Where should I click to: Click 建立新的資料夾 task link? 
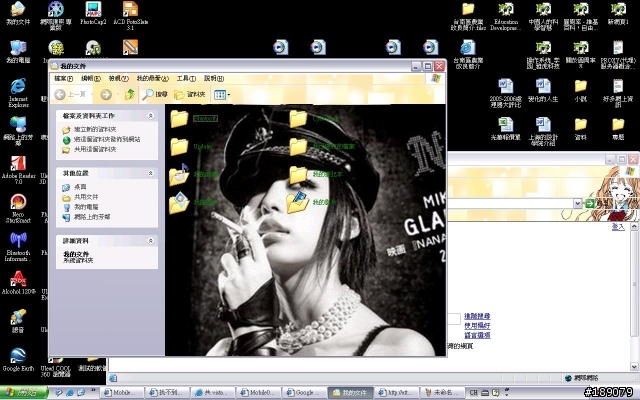tap(95, 129)
